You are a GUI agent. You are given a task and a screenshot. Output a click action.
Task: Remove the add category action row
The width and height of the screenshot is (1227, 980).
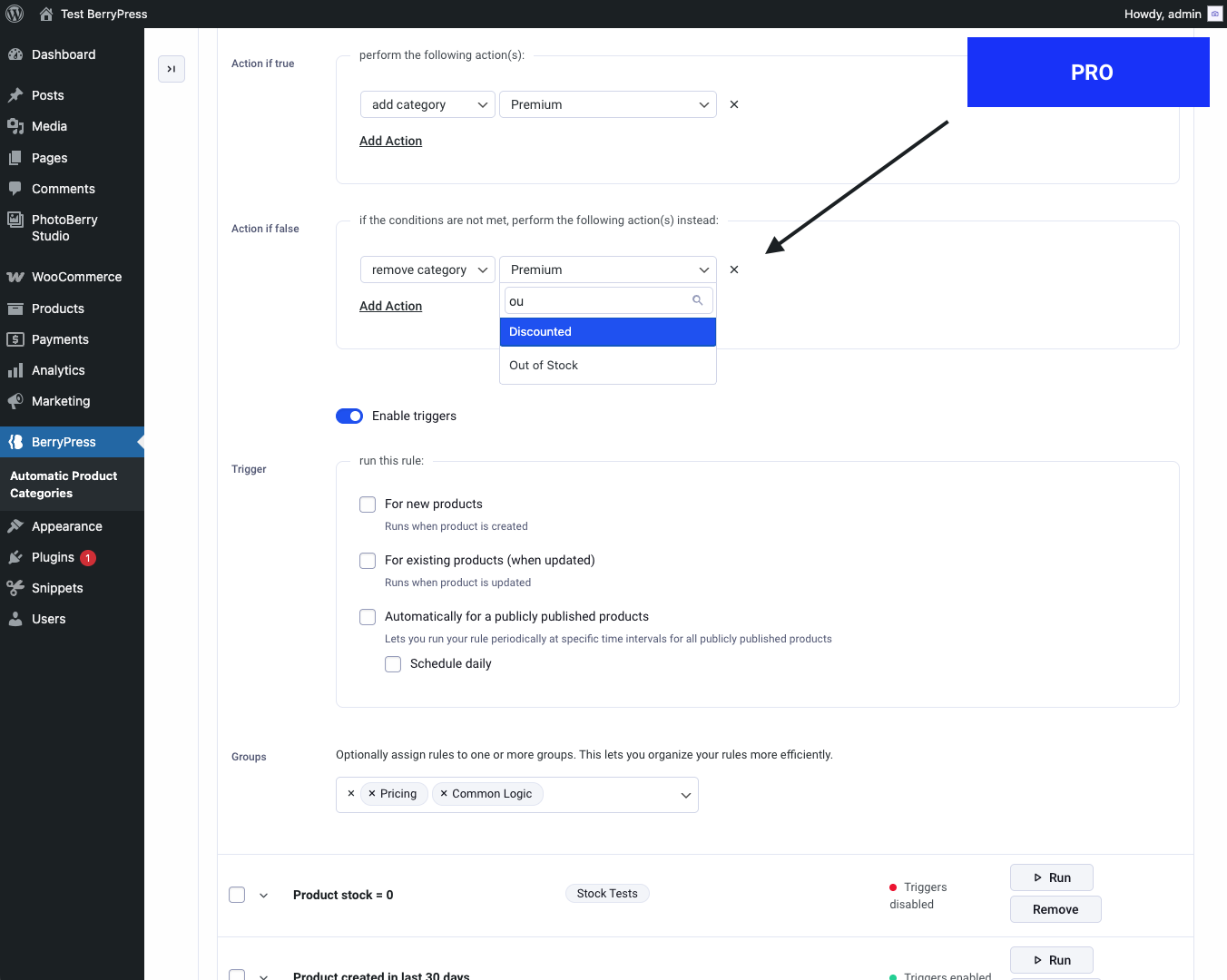pos(734,104)
